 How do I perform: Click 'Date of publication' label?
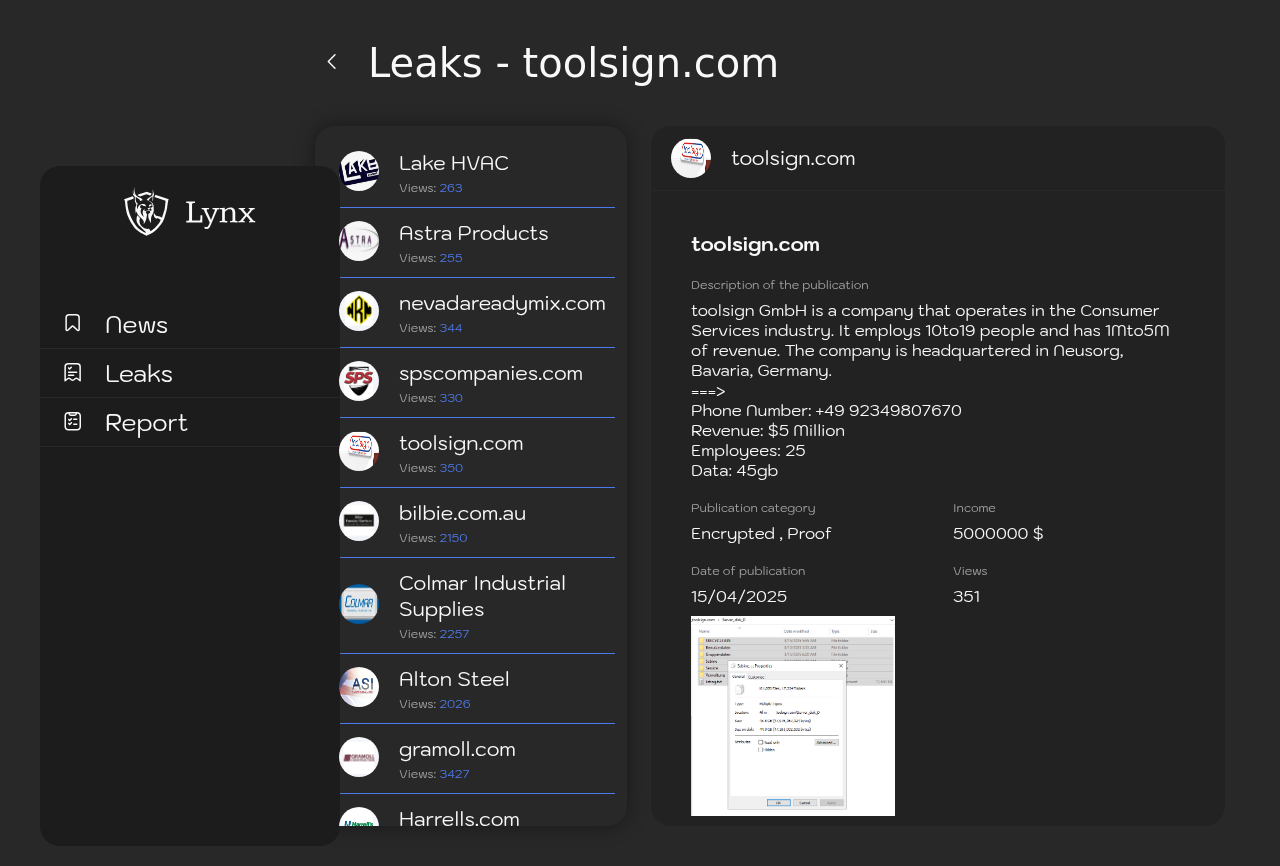click(748, 571)
